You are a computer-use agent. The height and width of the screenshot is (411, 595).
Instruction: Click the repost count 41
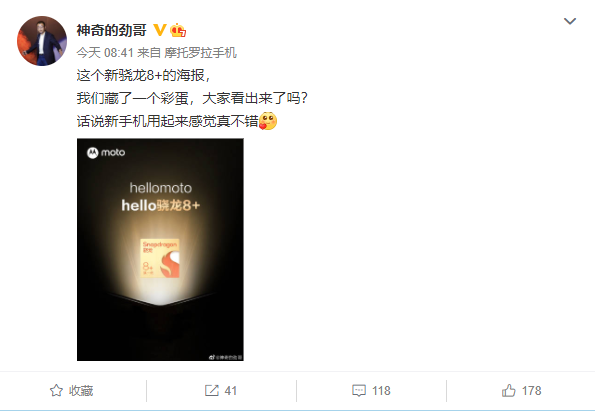point(231,391)
